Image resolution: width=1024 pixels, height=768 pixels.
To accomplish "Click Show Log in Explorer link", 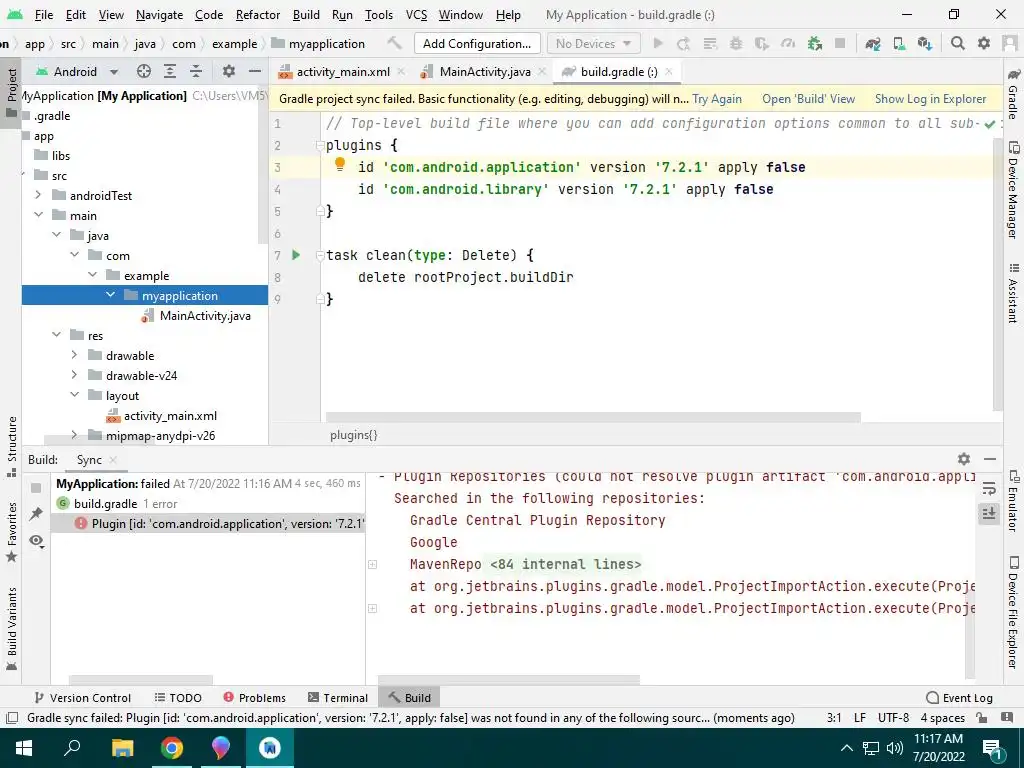I will (931, 99).
